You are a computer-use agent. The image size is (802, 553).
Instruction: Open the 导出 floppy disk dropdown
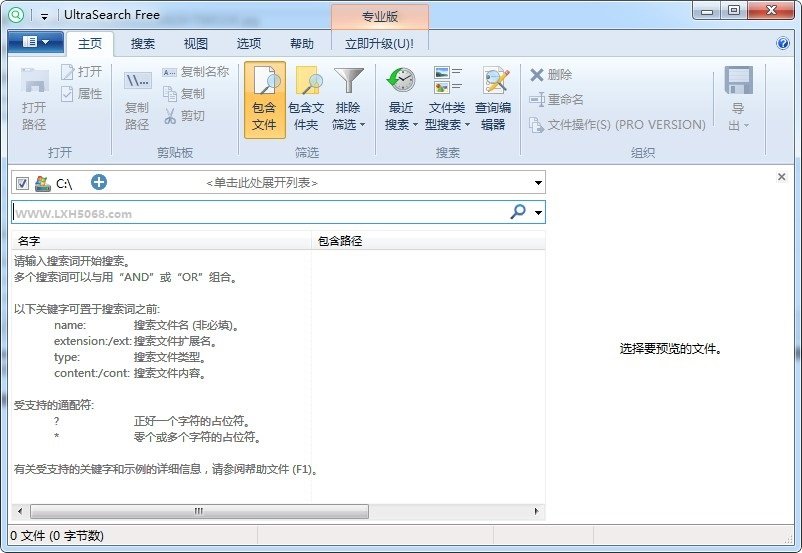pyautogui.click(x=738, y=100)
